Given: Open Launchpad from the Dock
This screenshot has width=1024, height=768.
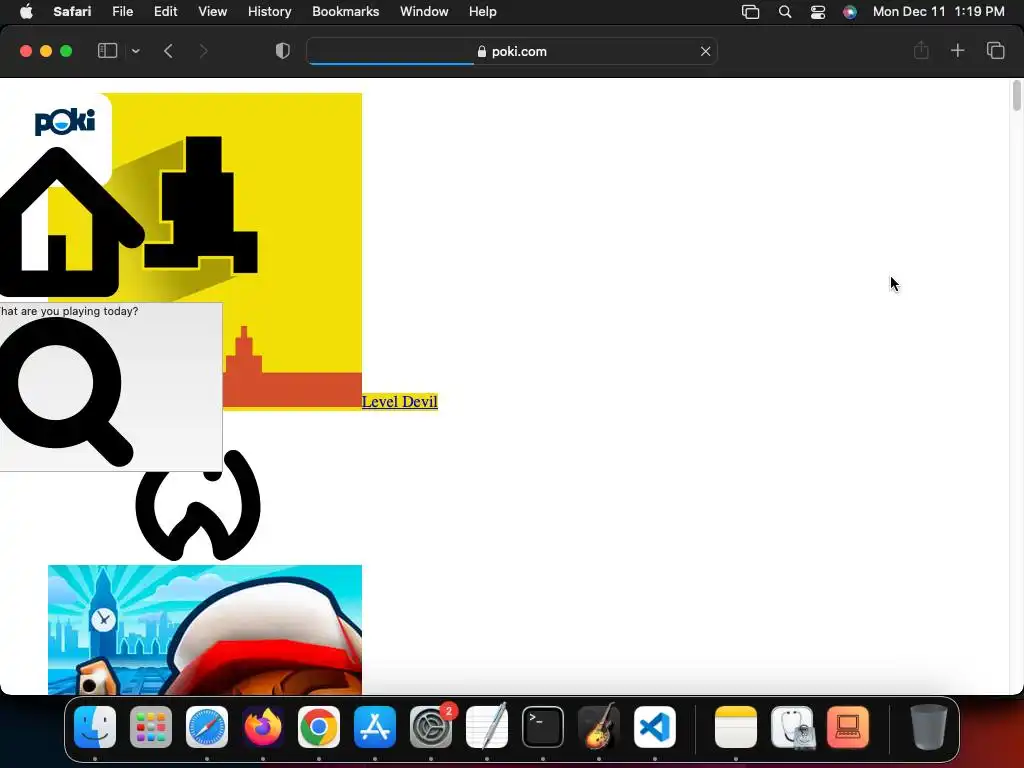Looking at the screenshot, I should click(151, 727).
